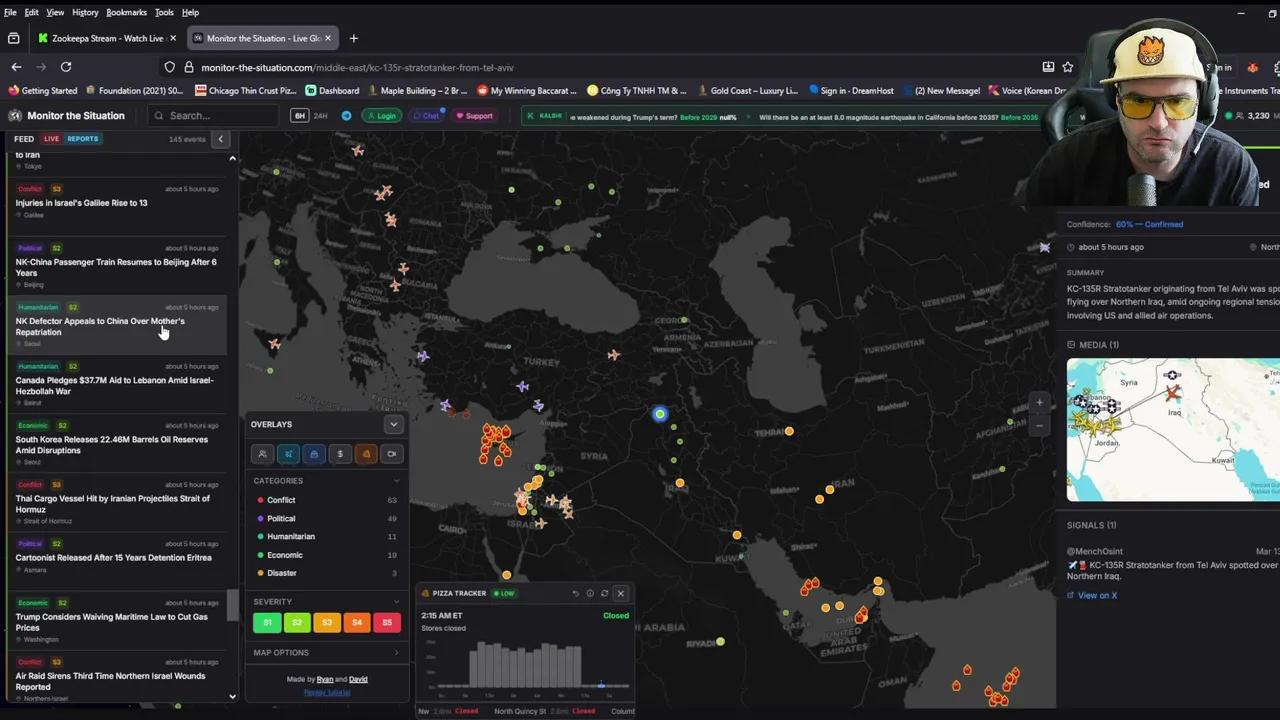1280x720 pixels.
Task: Open browser History menu
Action: [x=85, y=12]
